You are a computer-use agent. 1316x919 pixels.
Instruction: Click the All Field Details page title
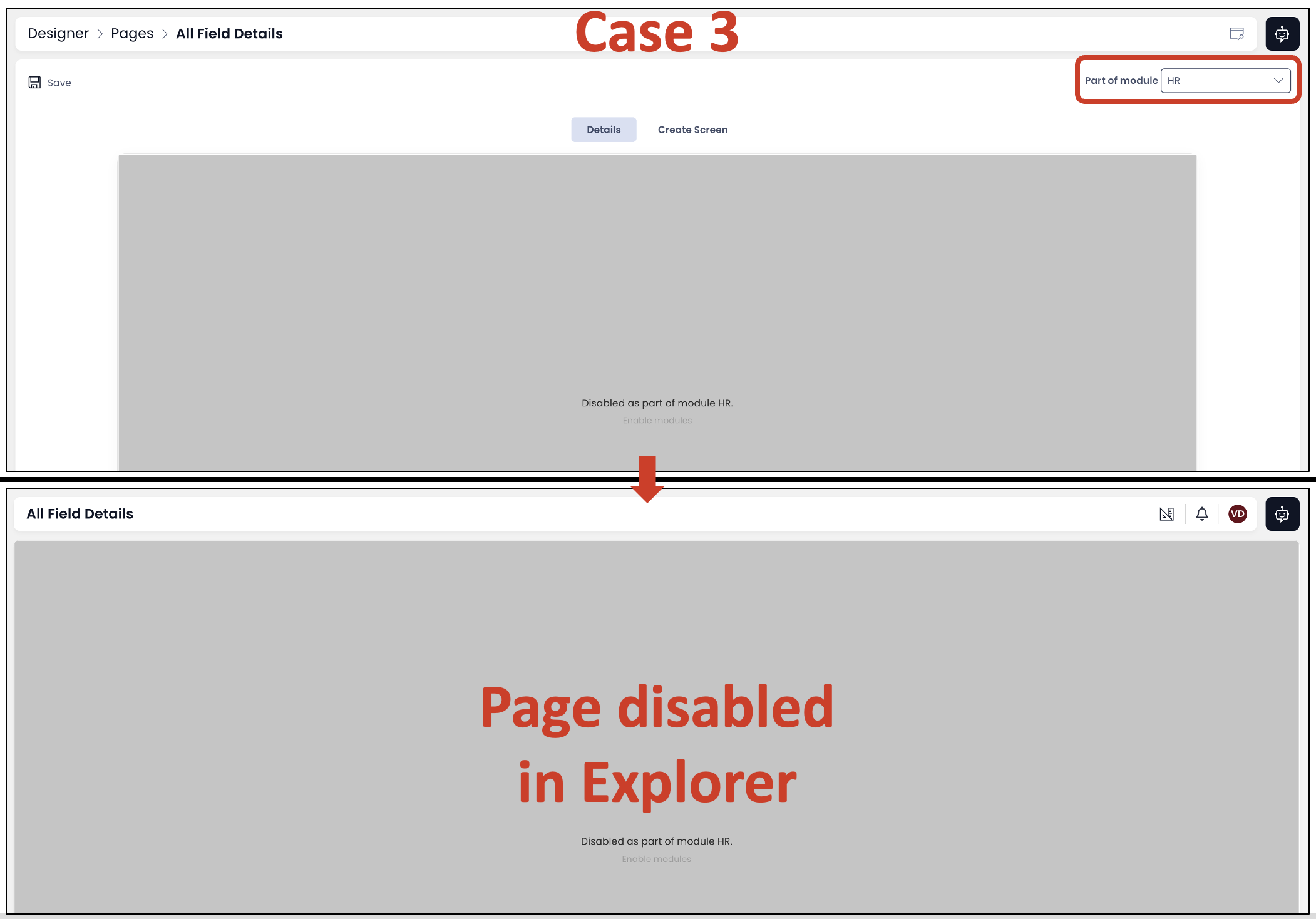click(80, 514)
